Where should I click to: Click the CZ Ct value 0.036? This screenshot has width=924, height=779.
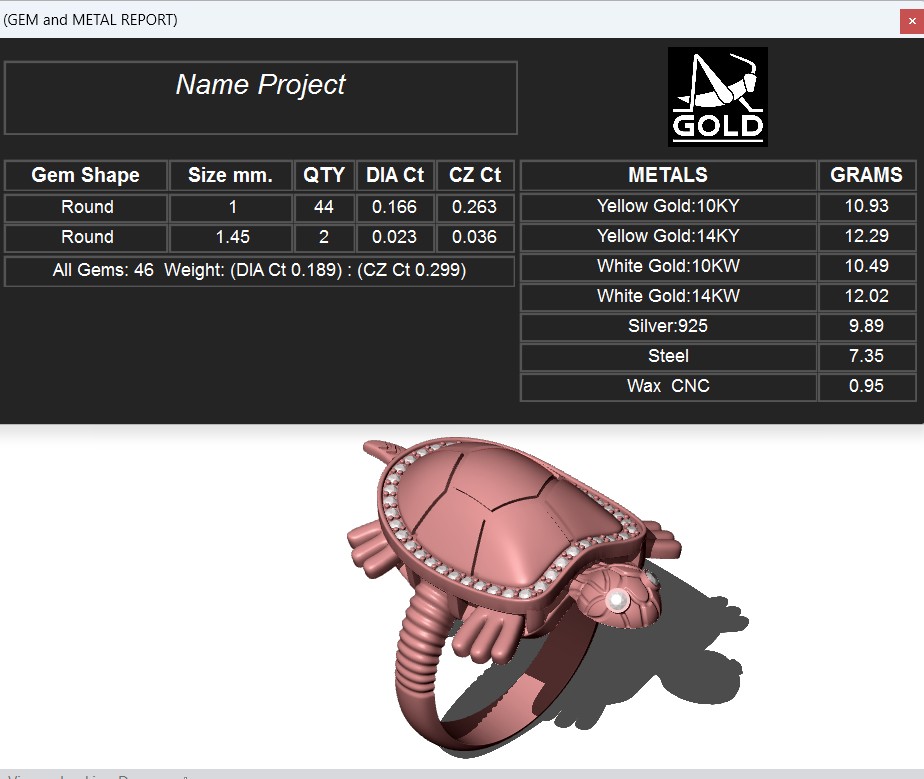coord(475,237)
